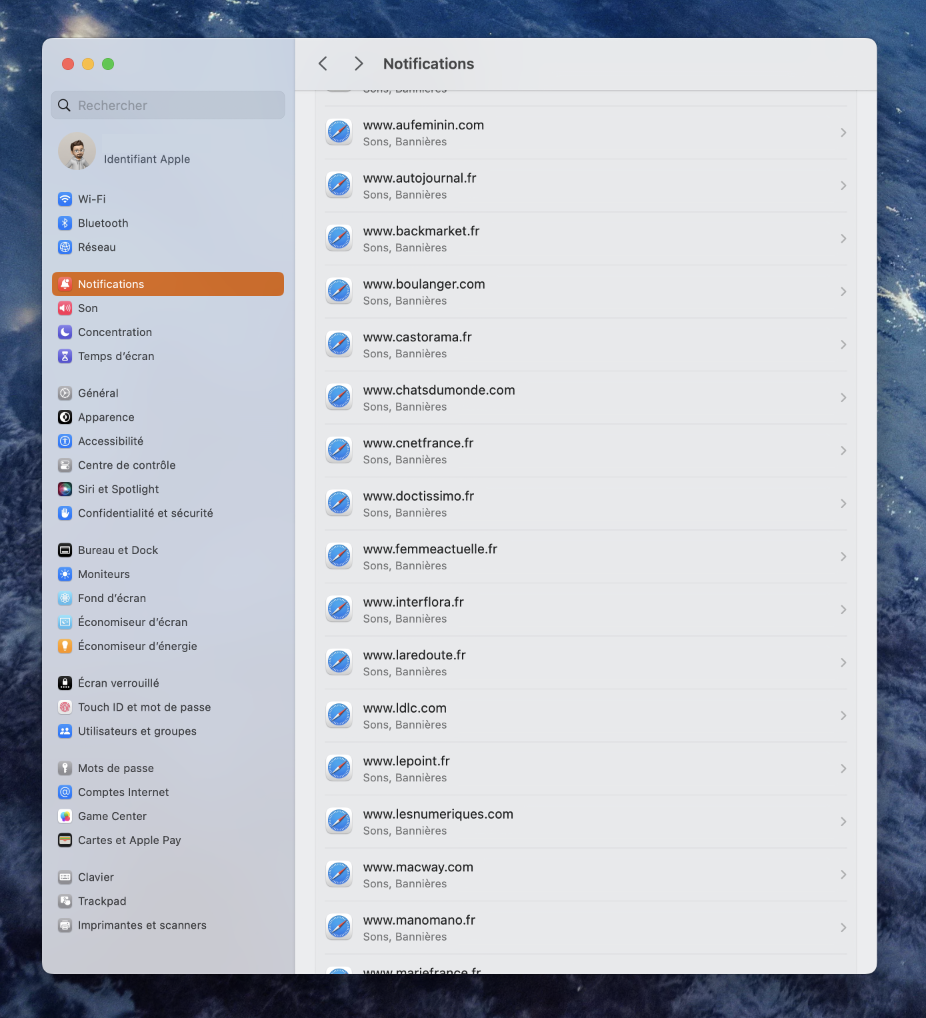Click the Cartes et Apple Pay icon
926x1018 pixels.
65,841
